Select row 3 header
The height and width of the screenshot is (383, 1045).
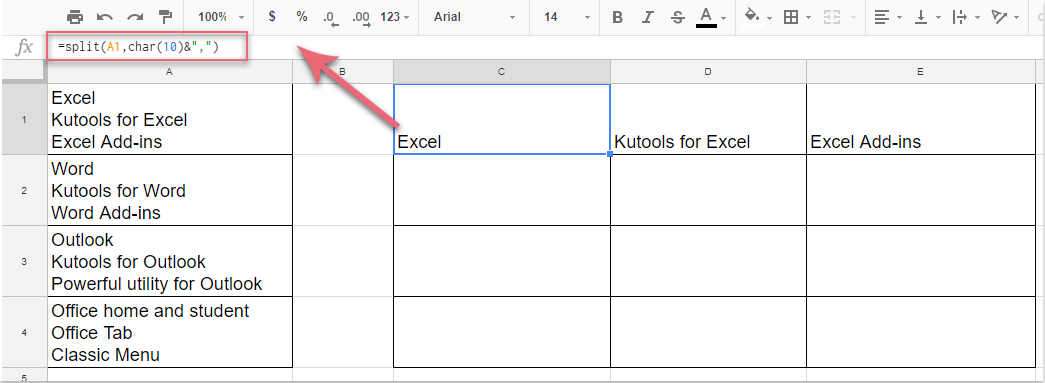24,261
